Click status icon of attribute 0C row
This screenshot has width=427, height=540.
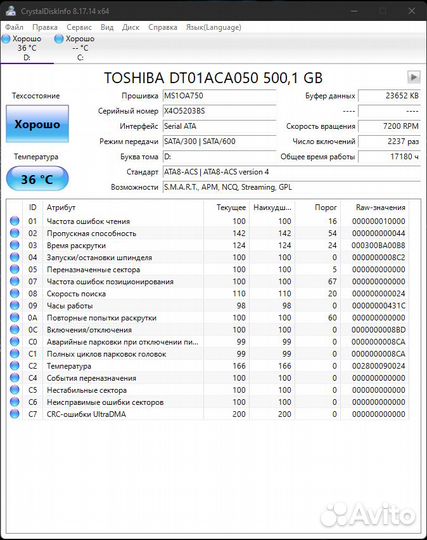tap(14, 329)
